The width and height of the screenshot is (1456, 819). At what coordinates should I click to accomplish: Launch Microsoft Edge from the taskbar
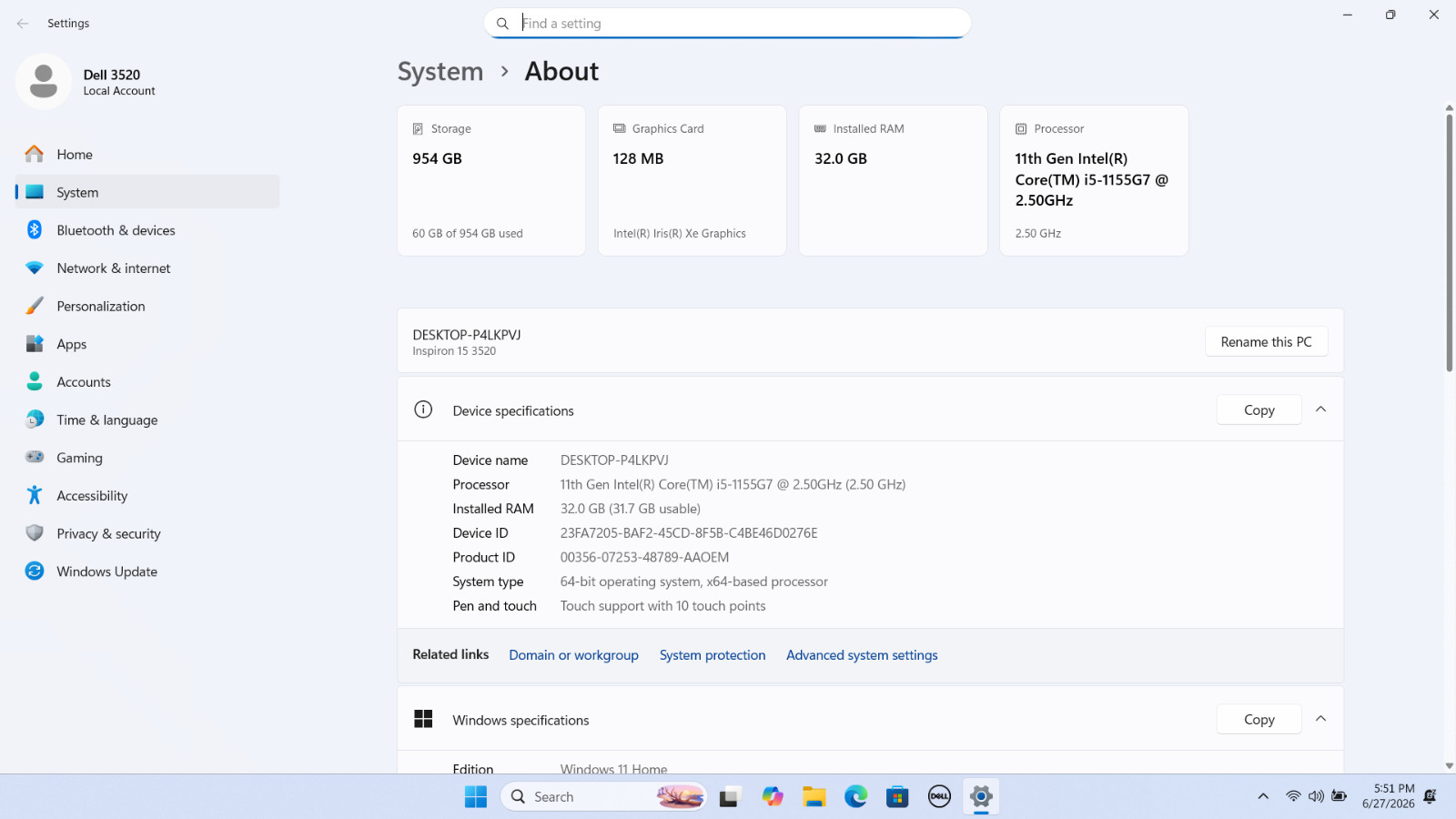(x=856, y=797)
